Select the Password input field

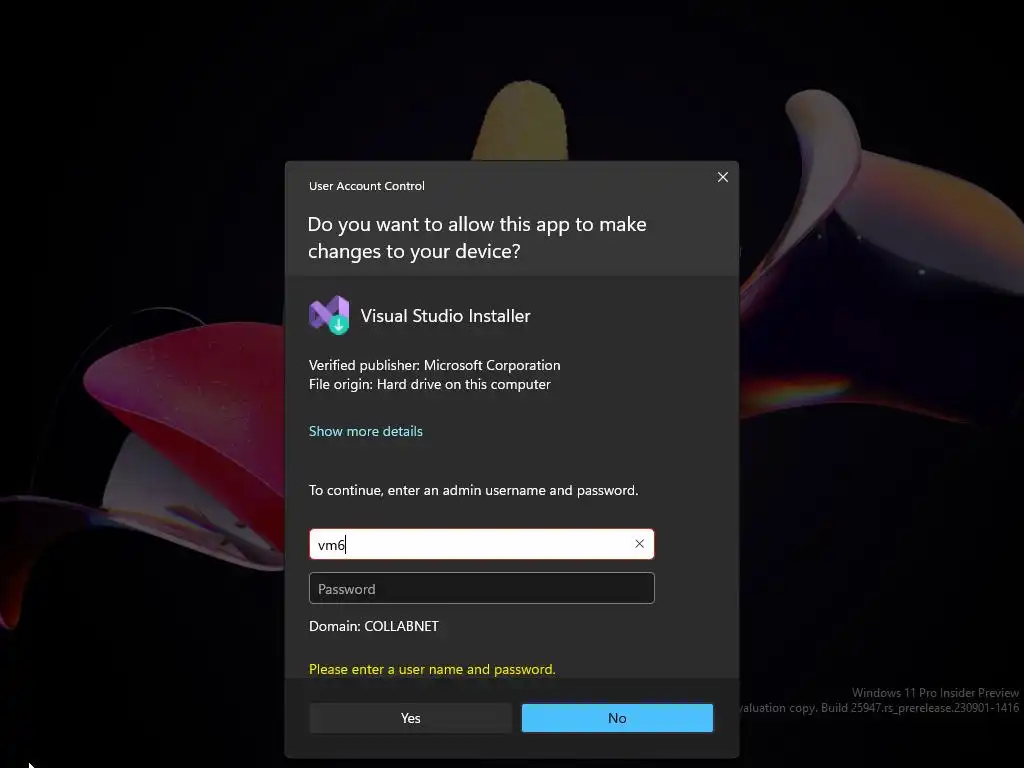[481, 588]
